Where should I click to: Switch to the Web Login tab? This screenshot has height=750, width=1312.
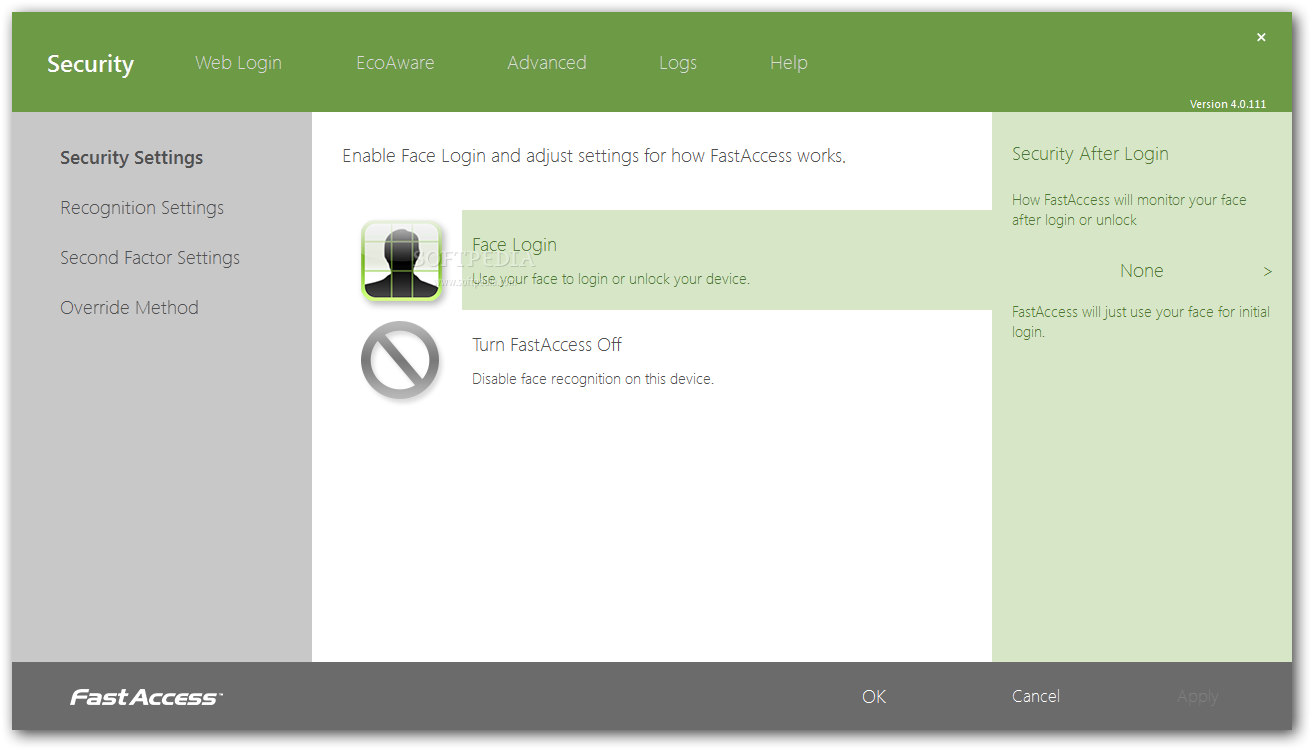[238, 63]
